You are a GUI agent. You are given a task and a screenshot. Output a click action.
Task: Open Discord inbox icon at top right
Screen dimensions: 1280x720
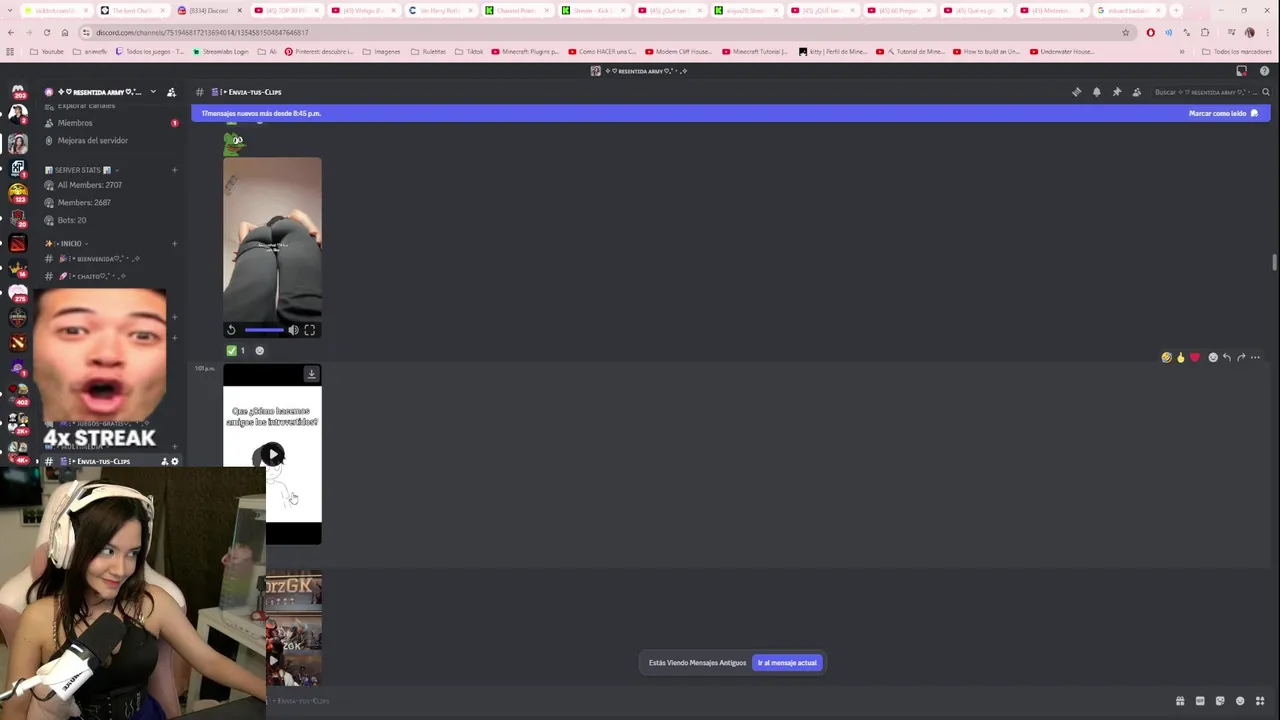[1242, 71]
